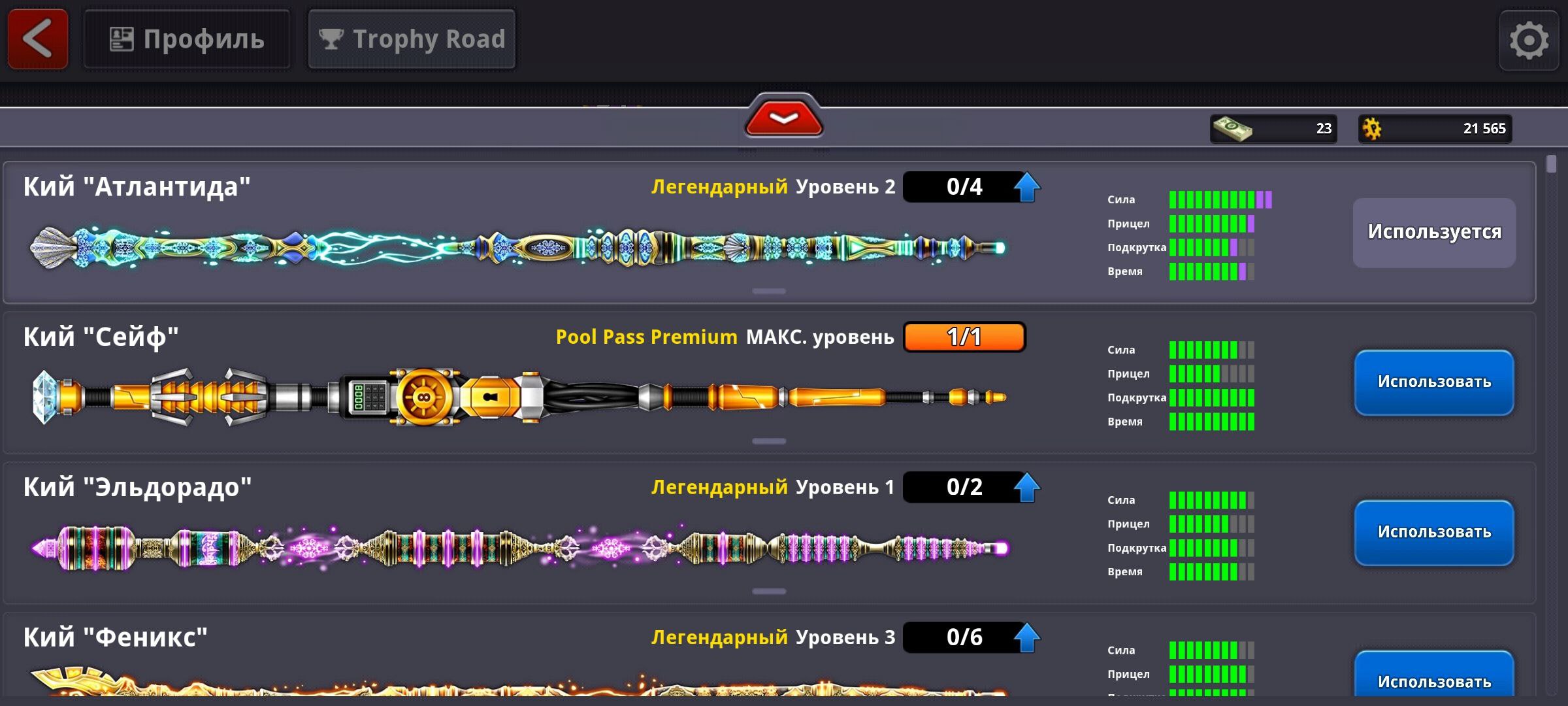The height and width of the screenshot is (706, 1568).
Task: Click the Кий "Эльдорадо" title
Action: pyautogui.click(x=137, y=488)
